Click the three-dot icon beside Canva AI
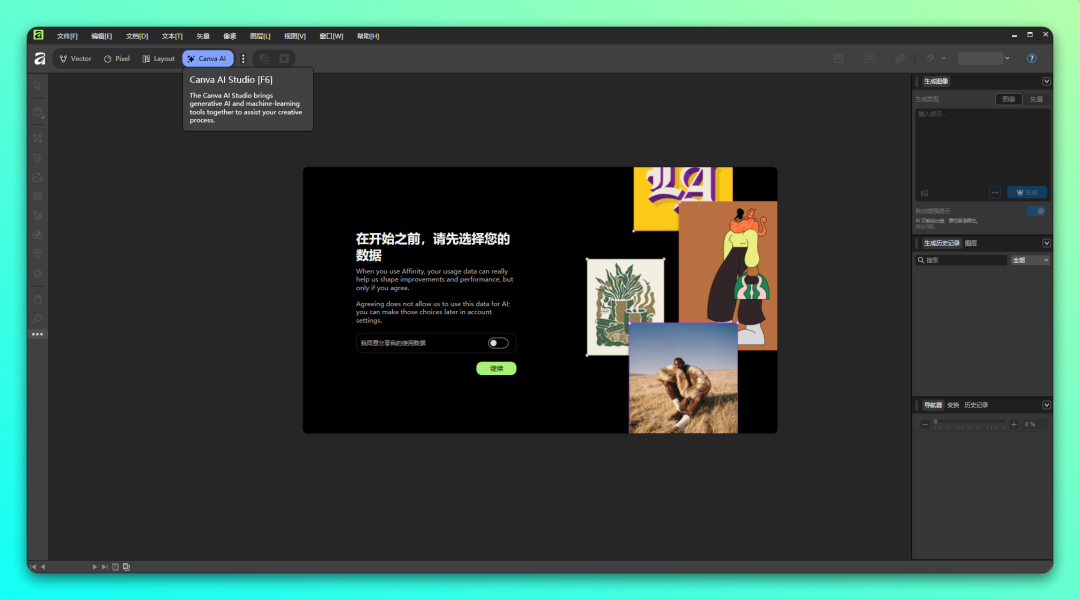This screenshot has height=600, width=1080. pyautogui.click(x=243, y=58)
